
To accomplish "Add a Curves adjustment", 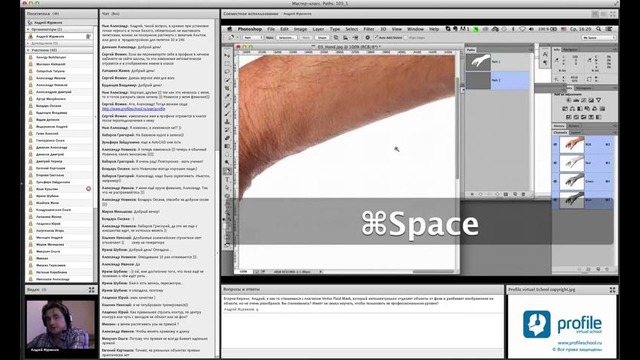I will (584, 100).
